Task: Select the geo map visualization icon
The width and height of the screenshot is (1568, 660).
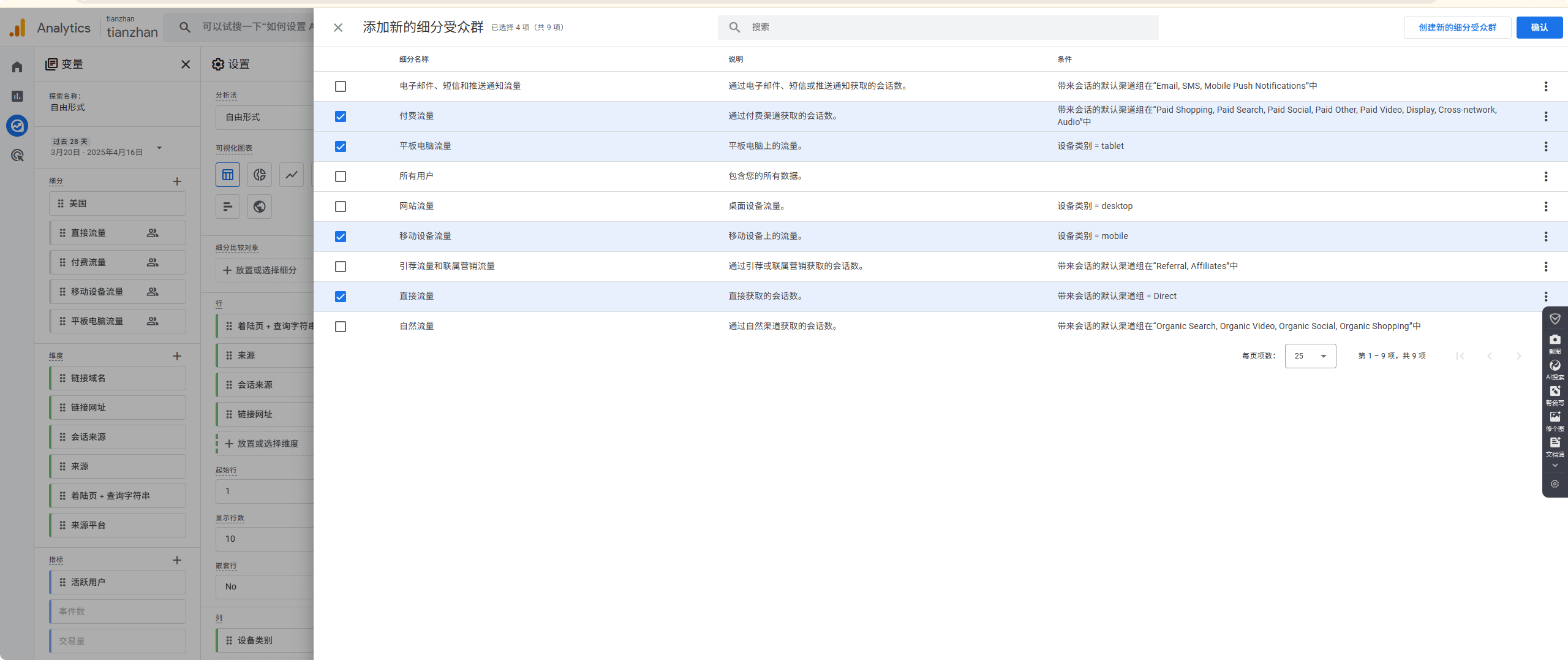Action: point(260,207)
